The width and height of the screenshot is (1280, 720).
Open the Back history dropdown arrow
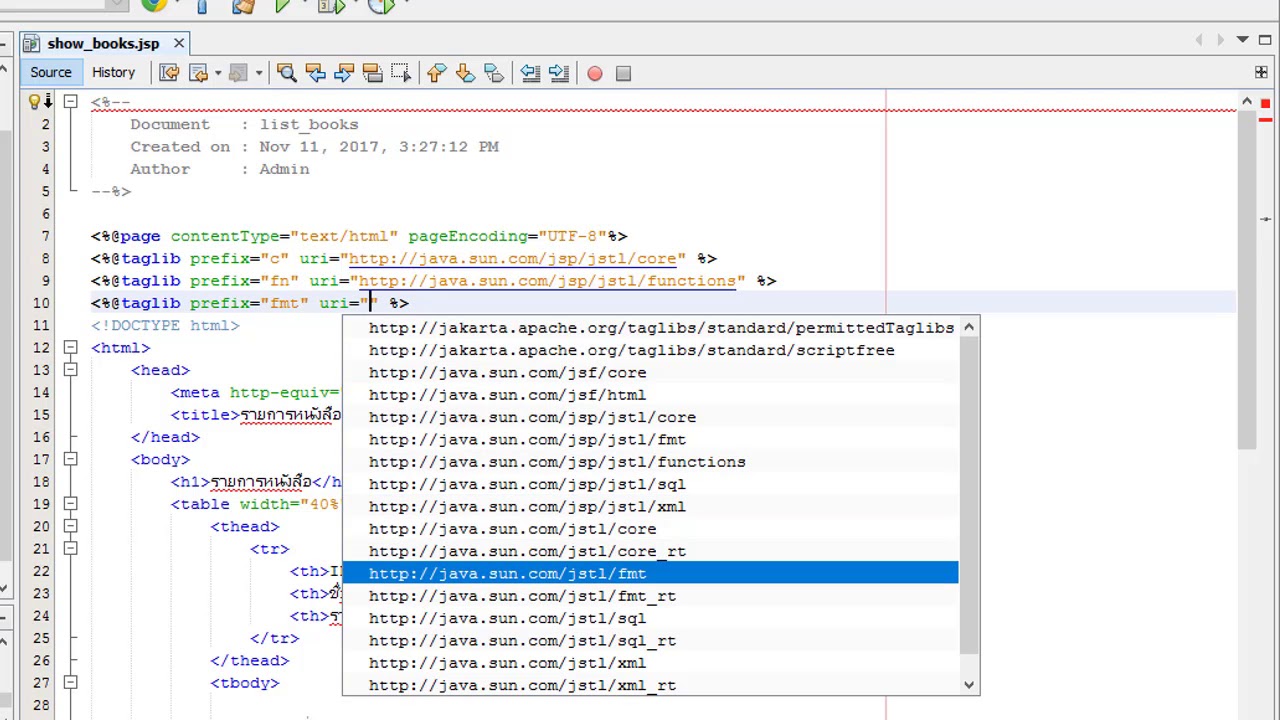pyautogui.click(x=217, y=73)
